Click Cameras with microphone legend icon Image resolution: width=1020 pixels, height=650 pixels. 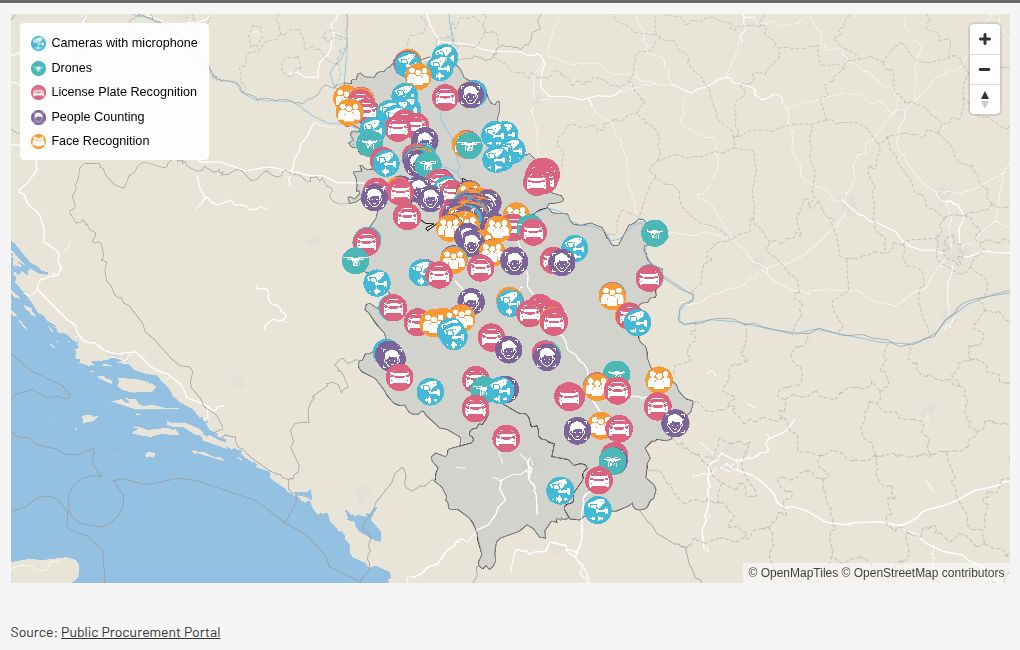[39, 44]
